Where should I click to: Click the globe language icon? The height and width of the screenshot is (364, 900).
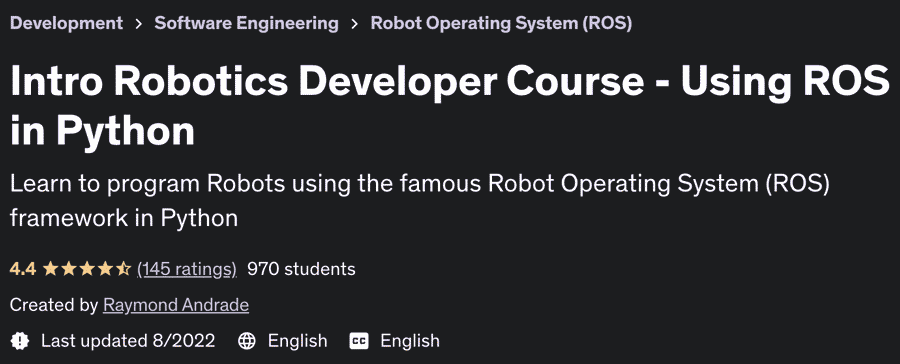pos(247,341)
